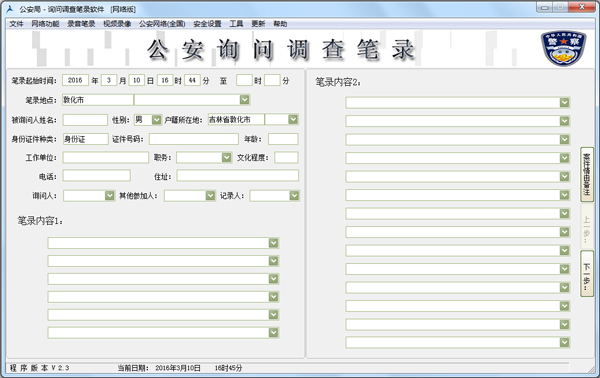Click the 户籍所在地 field with 吉林省敦化市
This screenshot has height=378, width=600.
coord(236,120)
